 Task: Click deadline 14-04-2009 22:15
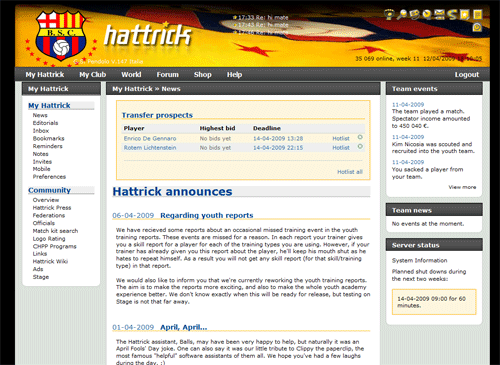[x=278, y=148]
